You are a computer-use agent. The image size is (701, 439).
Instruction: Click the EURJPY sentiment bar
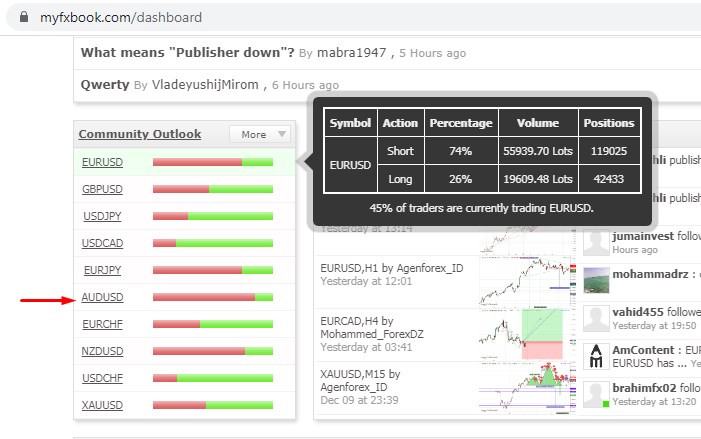[x=213, y=270]
